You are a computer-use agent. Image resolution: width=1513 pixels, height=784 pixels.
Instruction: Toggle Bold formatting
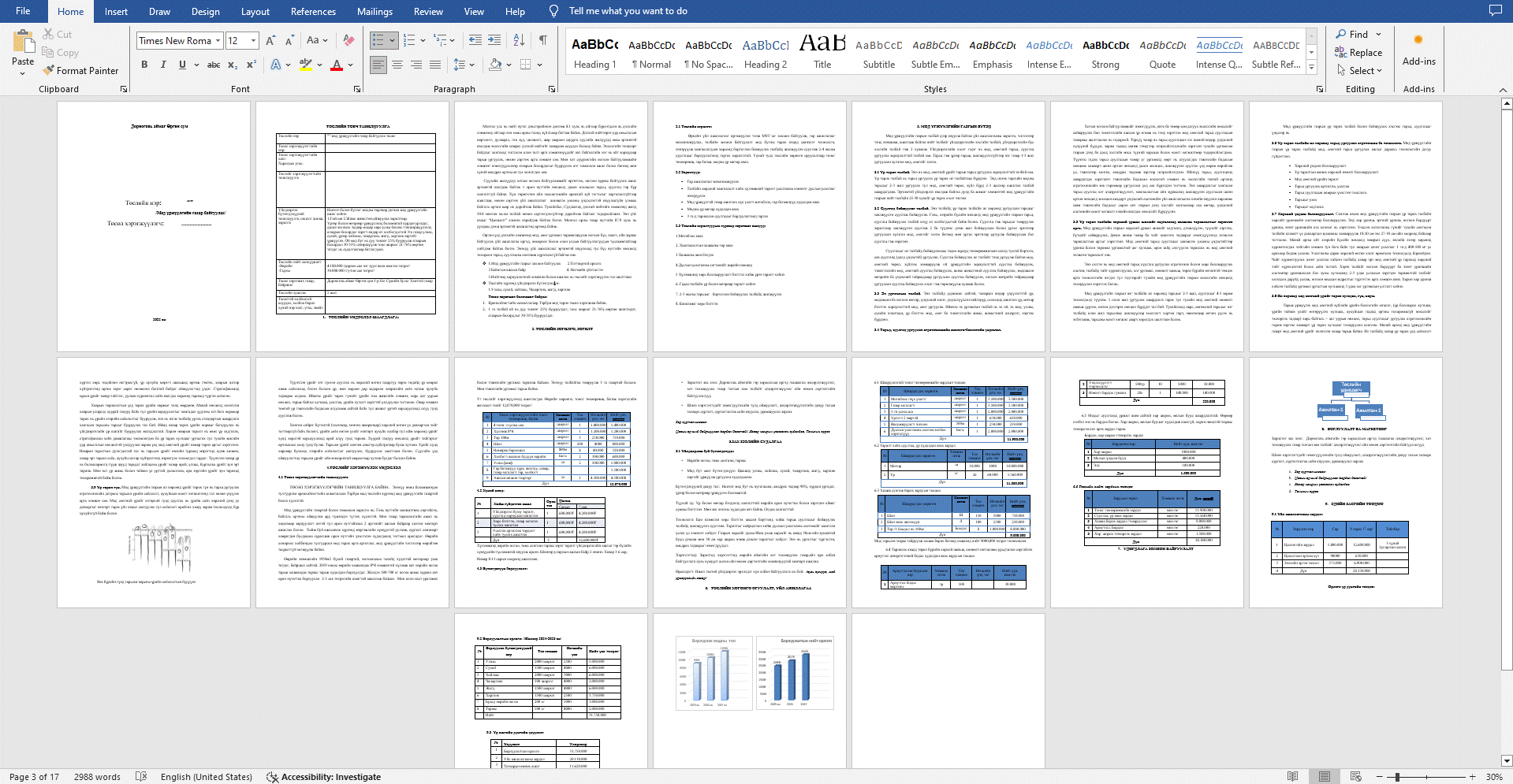[144, 65]
